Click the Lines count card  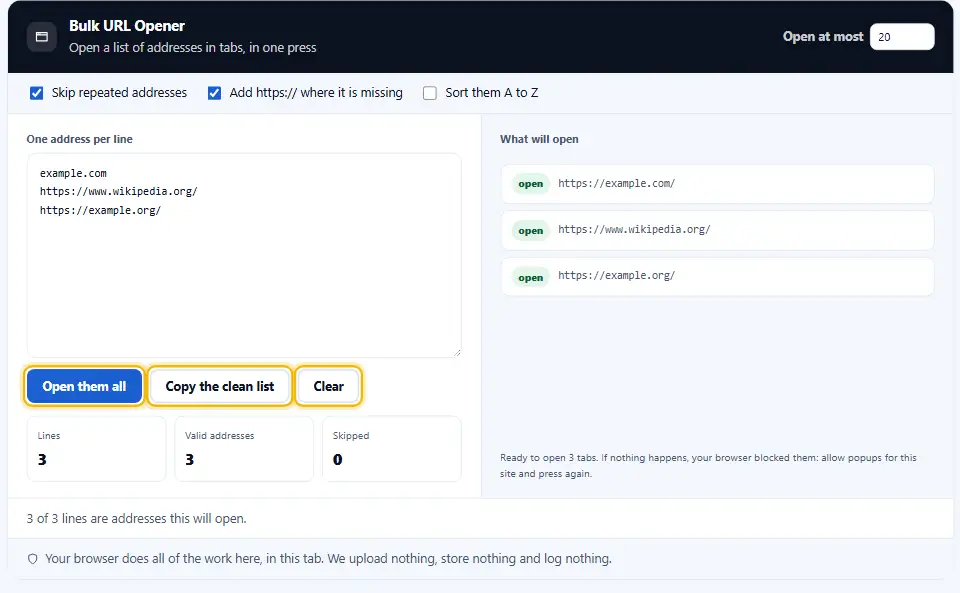click(97, 449)
